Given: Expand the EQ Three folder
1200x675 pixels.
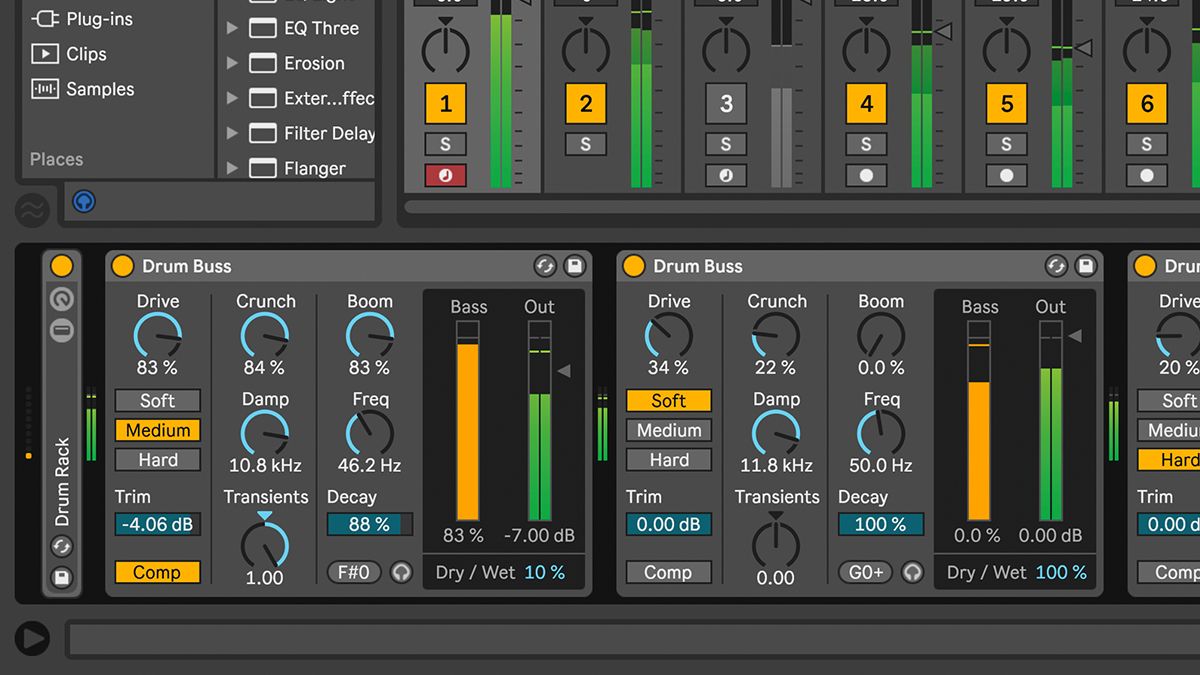Looking at the screenshot, I should click(x=231, y=28).
